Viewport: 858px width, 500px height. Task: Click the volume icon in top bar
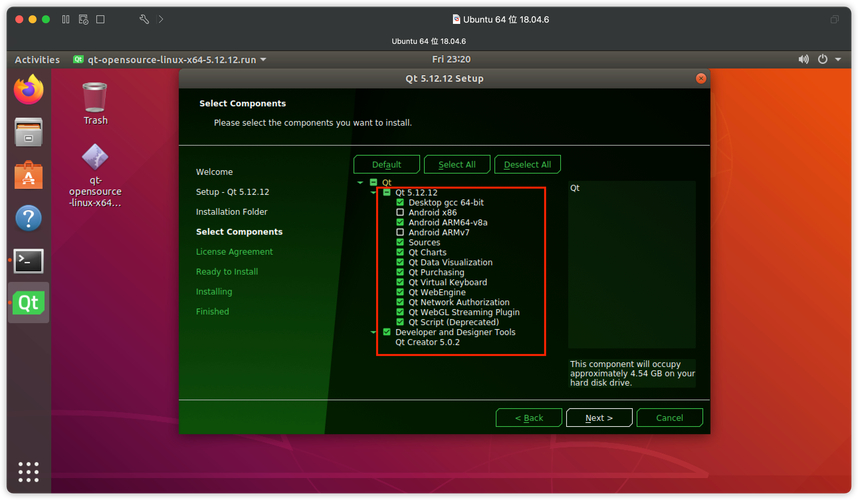pos(803,60)
